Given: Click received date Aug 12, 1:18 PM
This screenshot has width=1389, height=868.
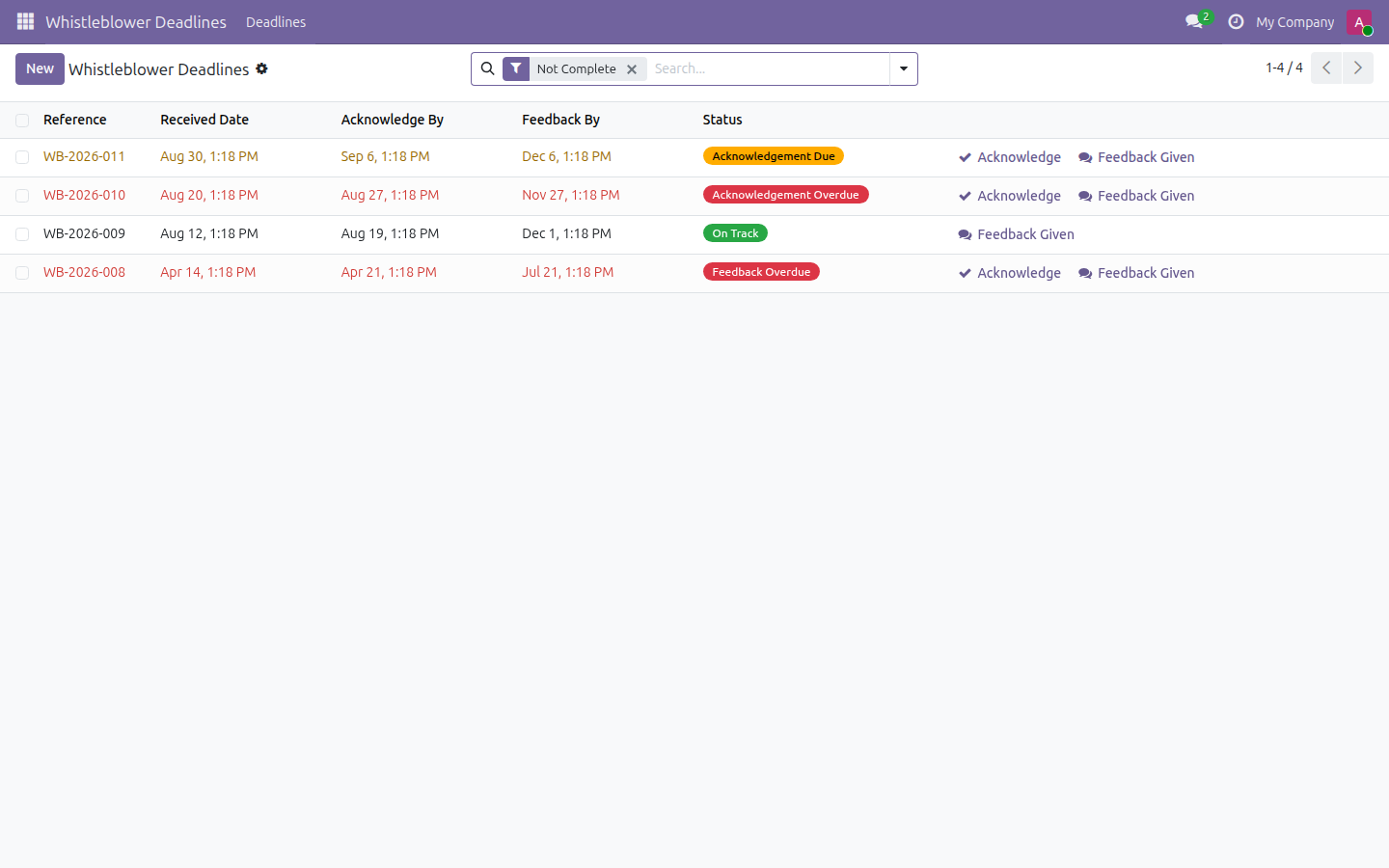Looking at the screenshot, I should pyautogui.click(x=209, y=233).
